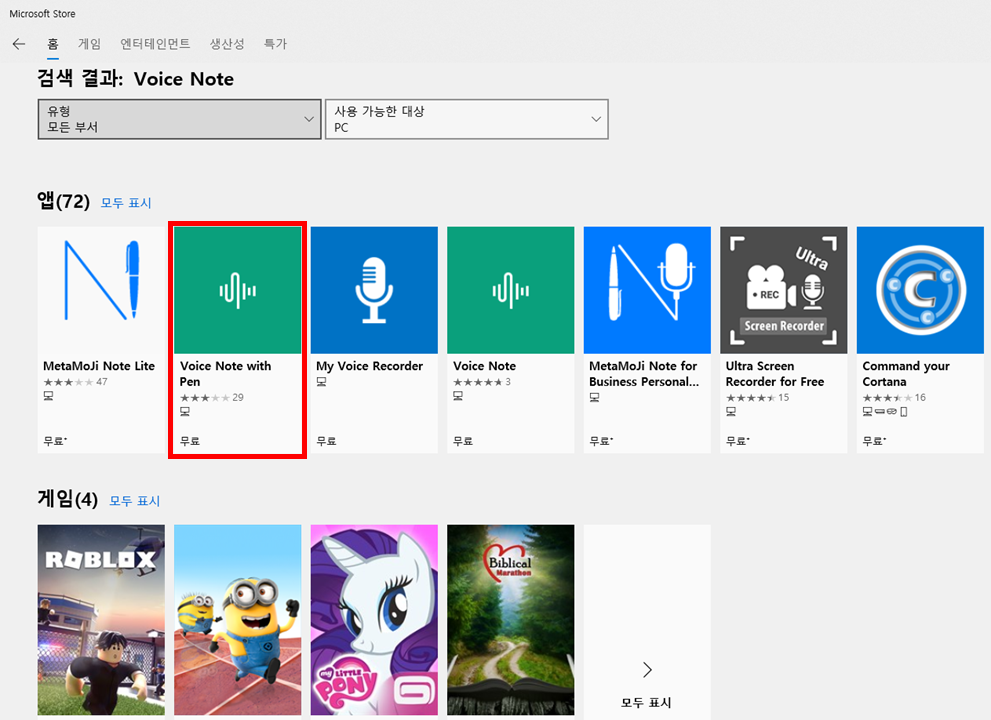Open Command your Cortana app icon
Viewport: 991px width, 720px height.
[x=920, y=290]
